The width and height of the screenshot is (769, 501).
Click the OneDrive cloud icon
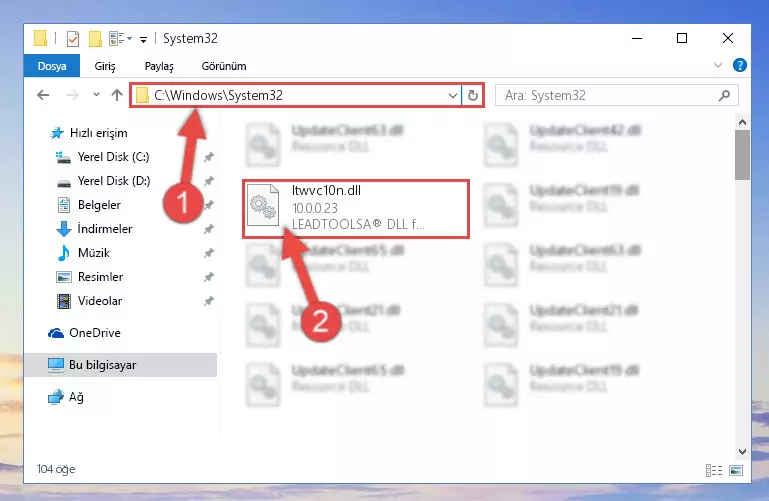click(x=56, y=333)
